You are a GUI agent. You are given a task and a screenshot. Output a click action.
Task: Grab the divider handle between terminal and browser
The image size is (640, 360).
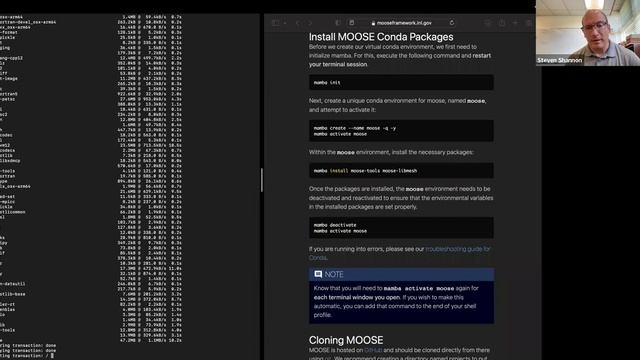(x=262, y=180)
